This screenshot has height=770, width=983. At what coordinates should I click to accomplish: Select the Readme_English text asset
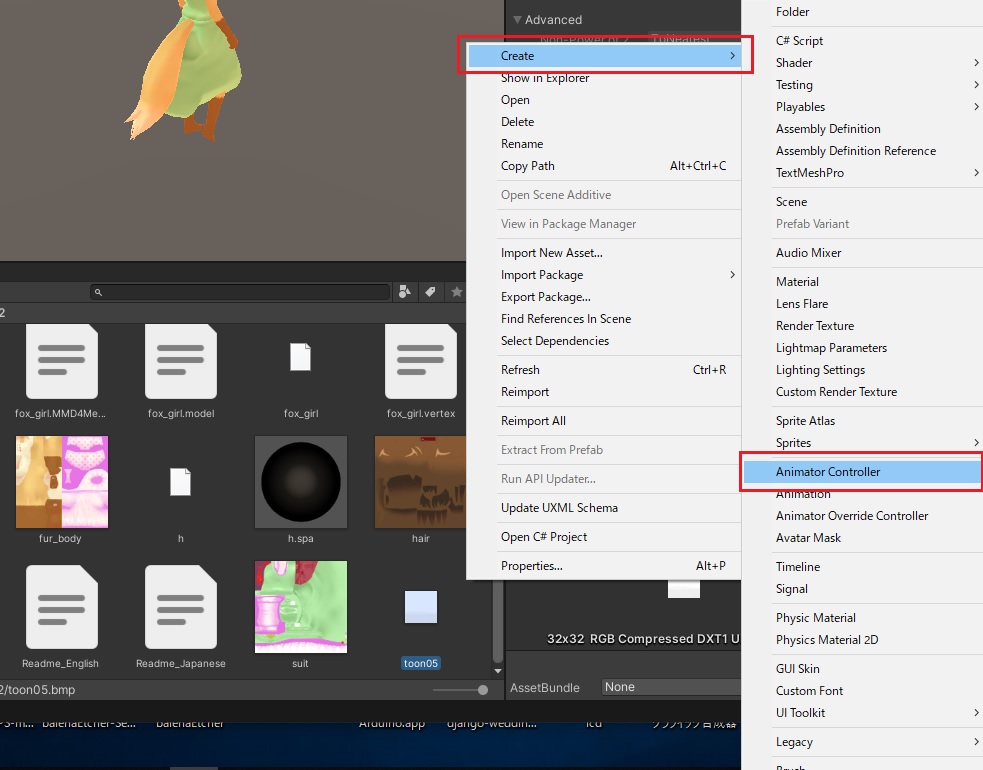(x=61, y=607)
